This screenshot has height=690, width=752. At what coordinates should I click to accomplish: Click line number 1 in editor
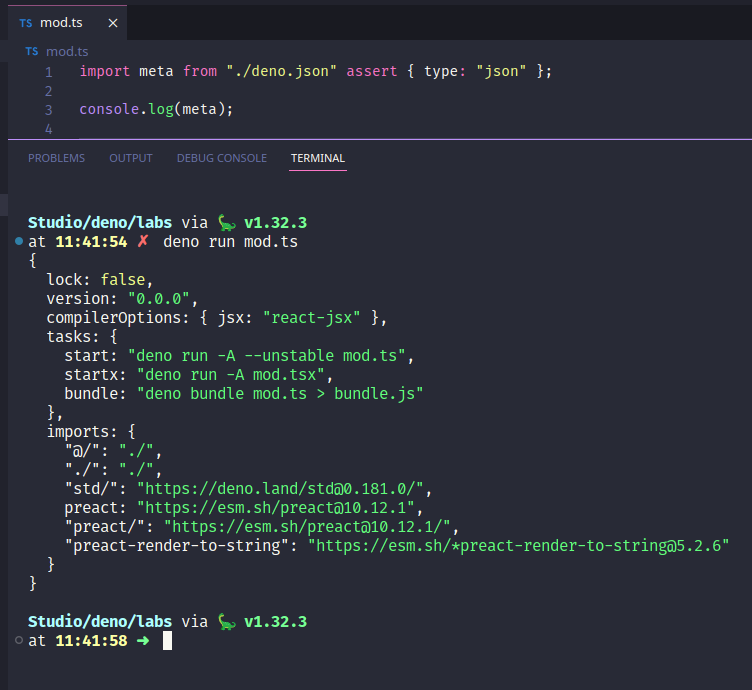48,72
